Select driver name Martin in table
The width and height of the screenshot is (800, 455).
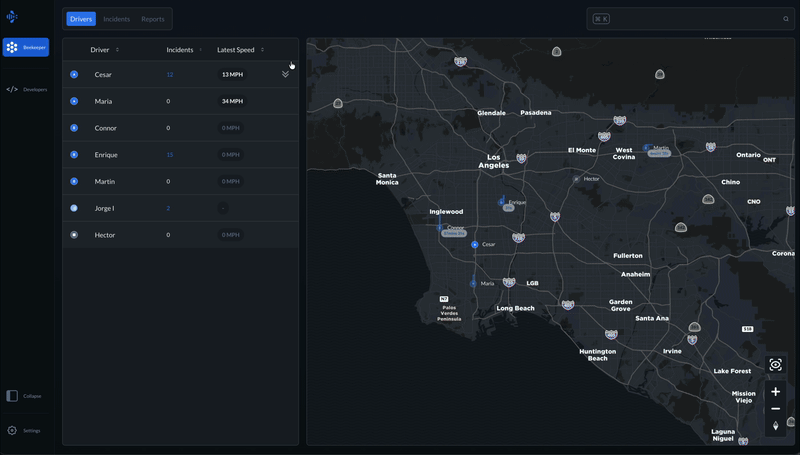(105, 182)
